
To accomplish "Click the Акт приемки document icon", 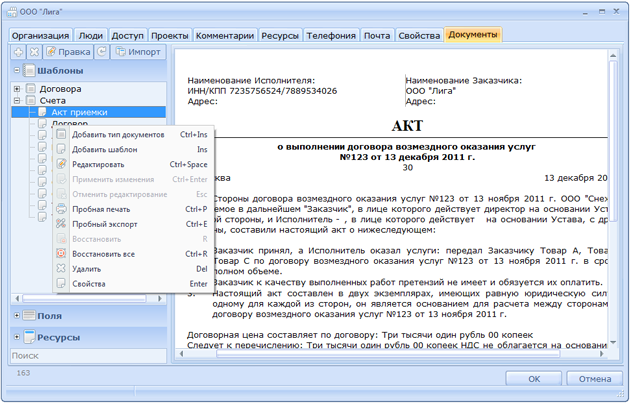I will [x=42, y=112].
